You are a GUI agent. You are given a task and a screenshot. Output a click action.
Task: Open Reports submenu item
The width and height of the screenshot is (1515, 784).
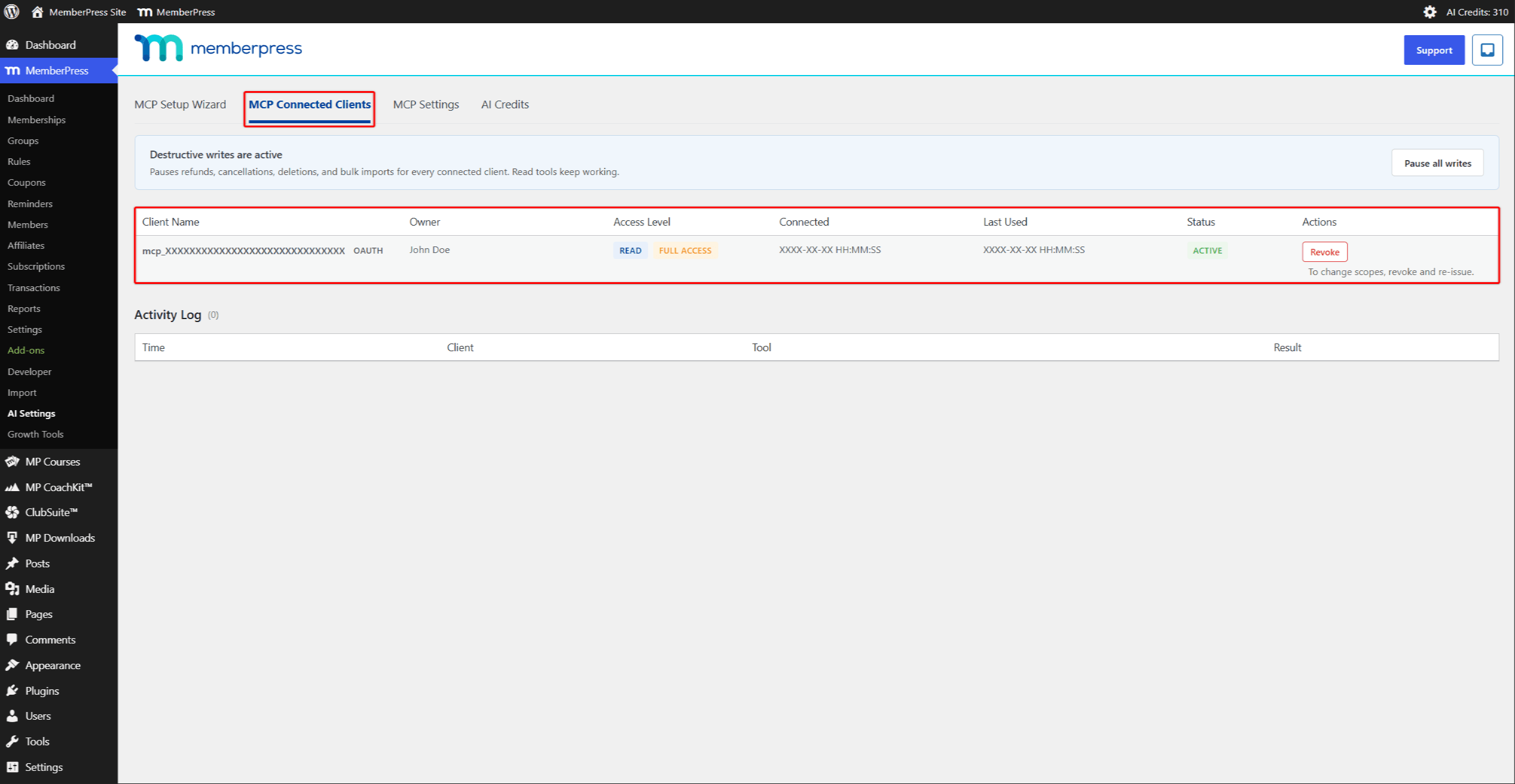point(24,308)
